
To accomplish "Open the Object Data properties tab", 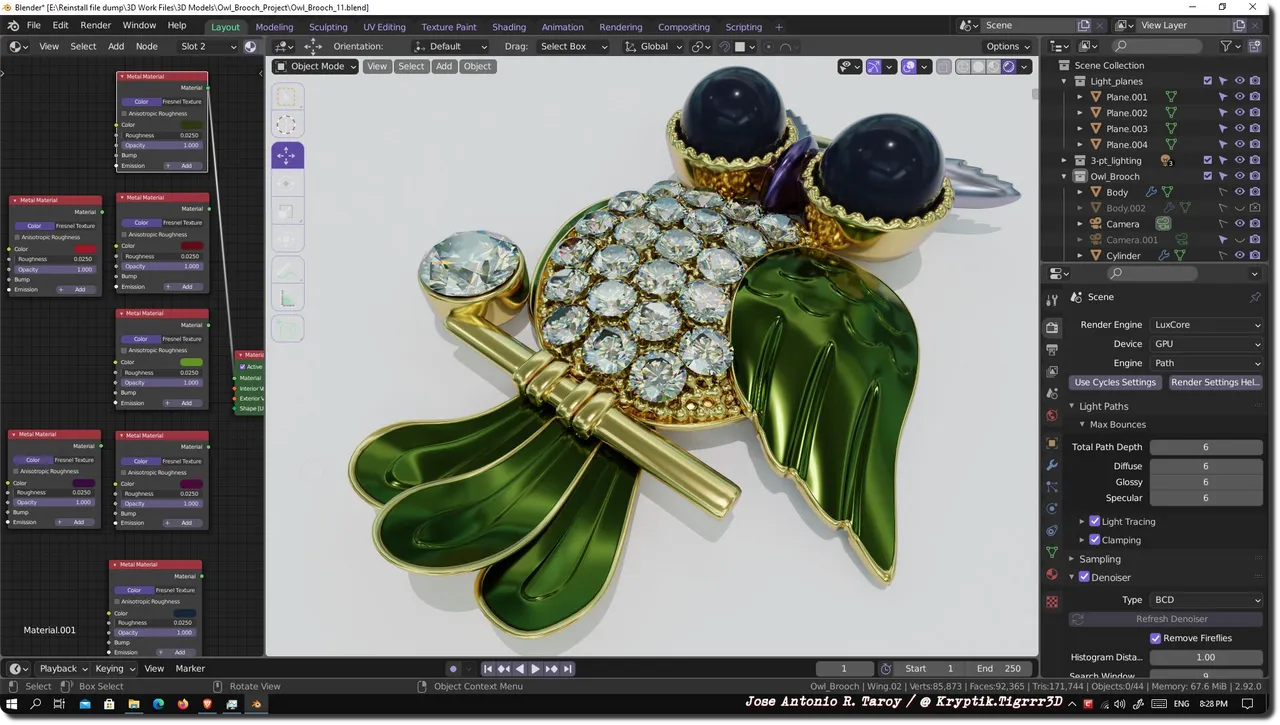I will click(x=1052, y=552).
